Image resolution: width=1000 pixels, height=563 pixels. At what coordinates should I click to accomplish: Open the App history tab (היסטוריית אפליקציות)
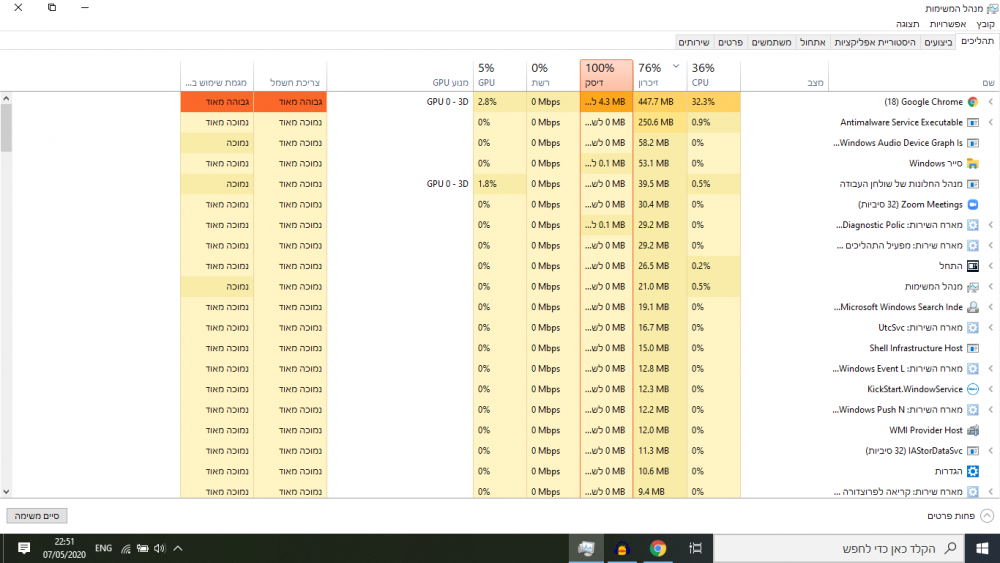pyautogui.click(x=874, y=42)
